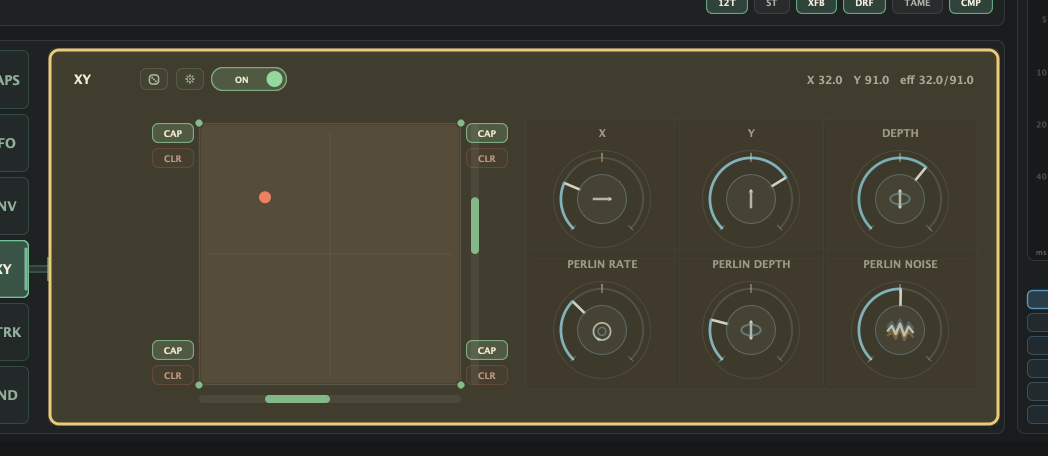
Task: Click the "PERLIN NOISE" label
Action: click(900, 264)
